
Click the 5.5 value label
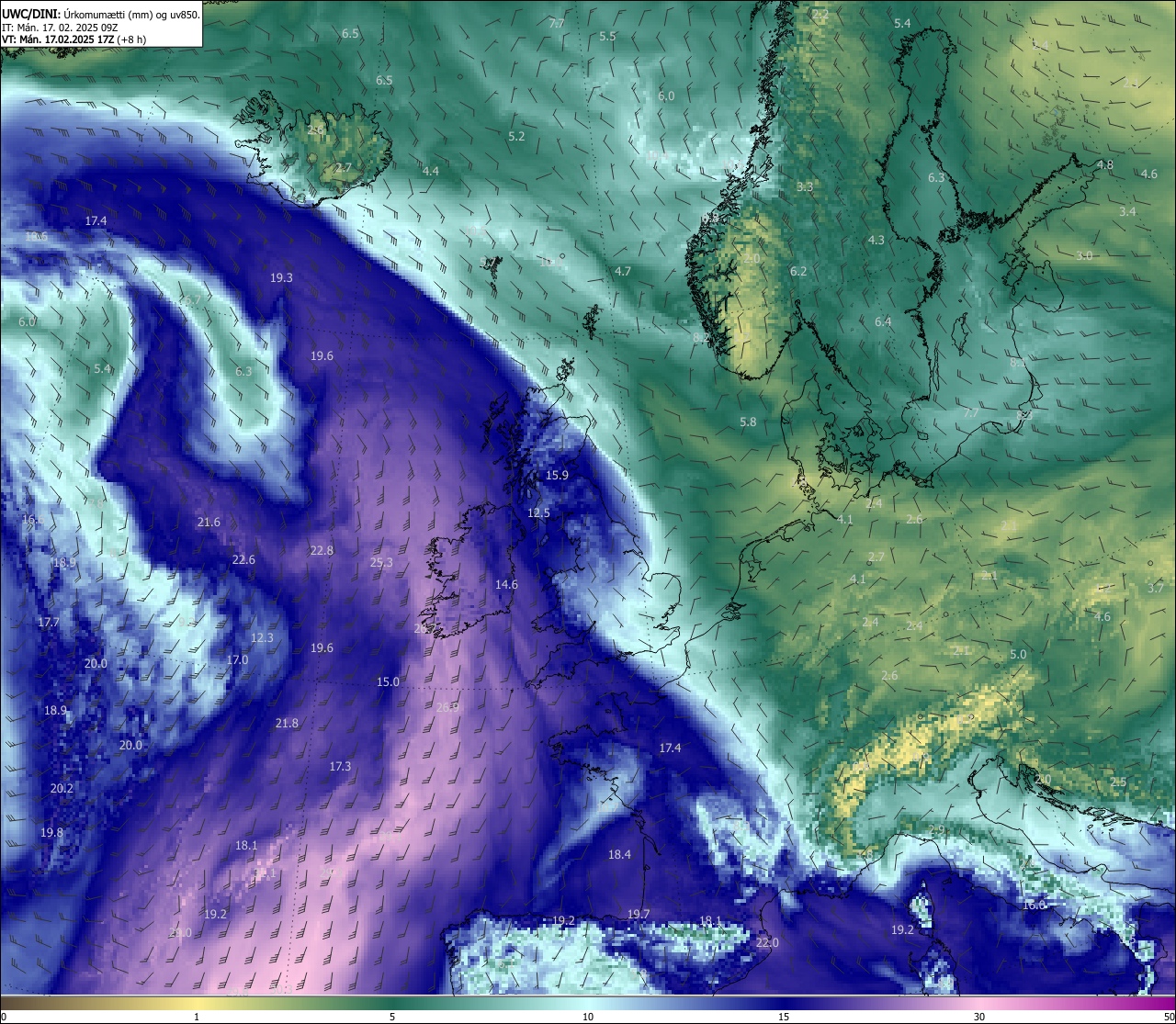coord(607,37)
